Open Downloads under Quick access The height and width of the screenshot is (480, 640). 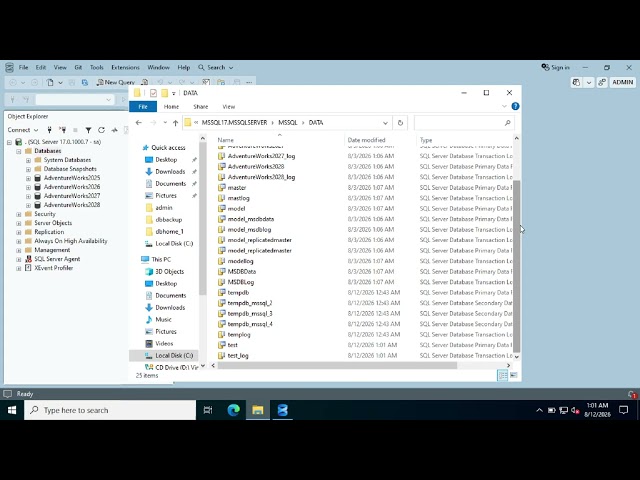tap(170, 172)
